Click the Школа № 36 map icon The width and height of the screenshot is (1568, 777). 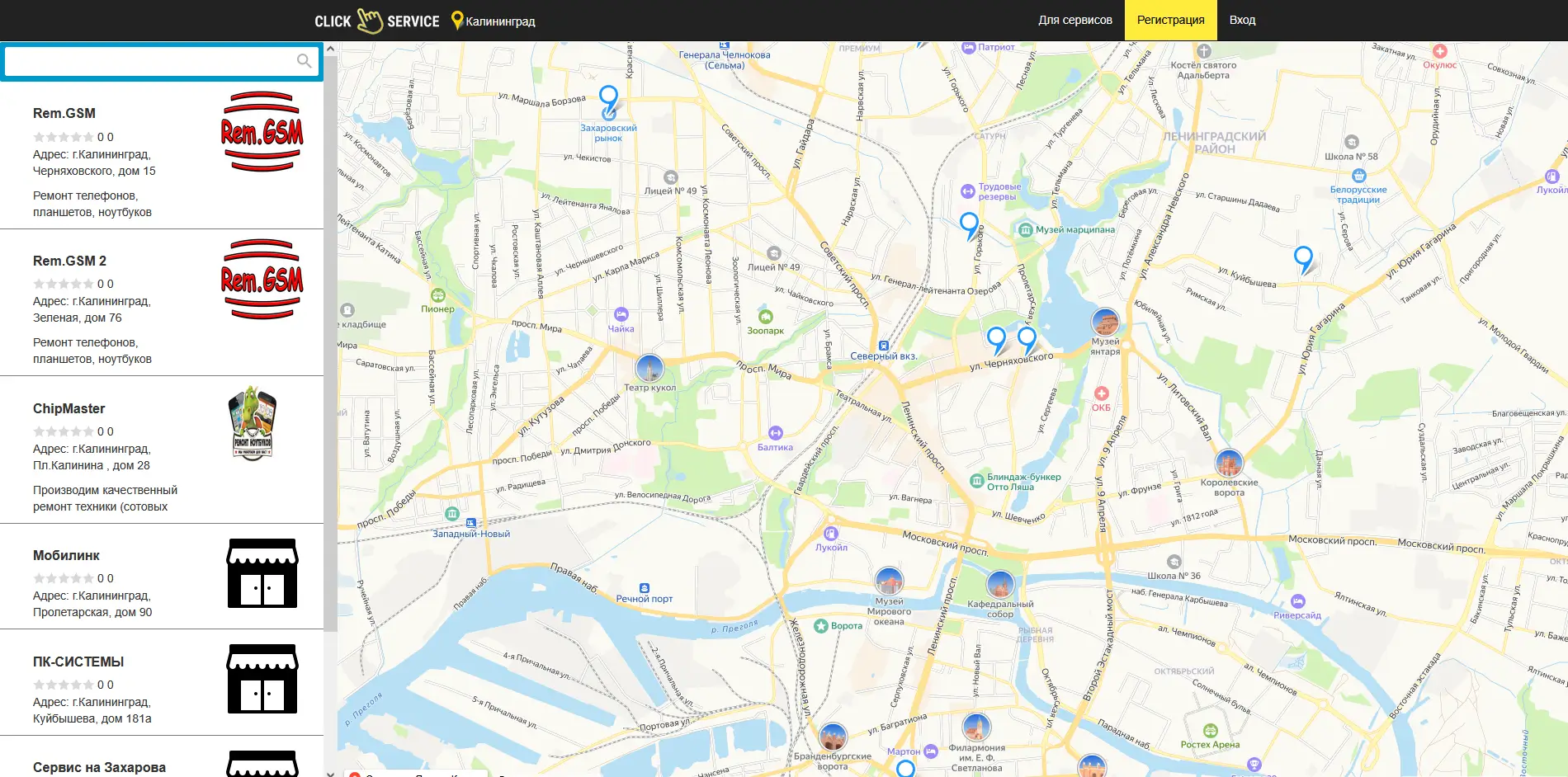click(1174, 562)
